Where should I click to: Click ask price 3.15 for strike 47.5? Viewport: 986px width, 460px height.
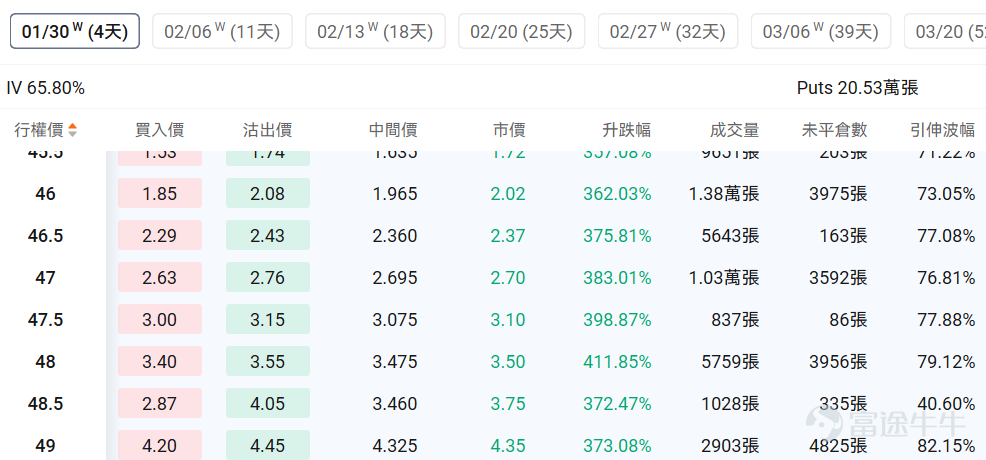pyautogui.click(x=268, y=320)
